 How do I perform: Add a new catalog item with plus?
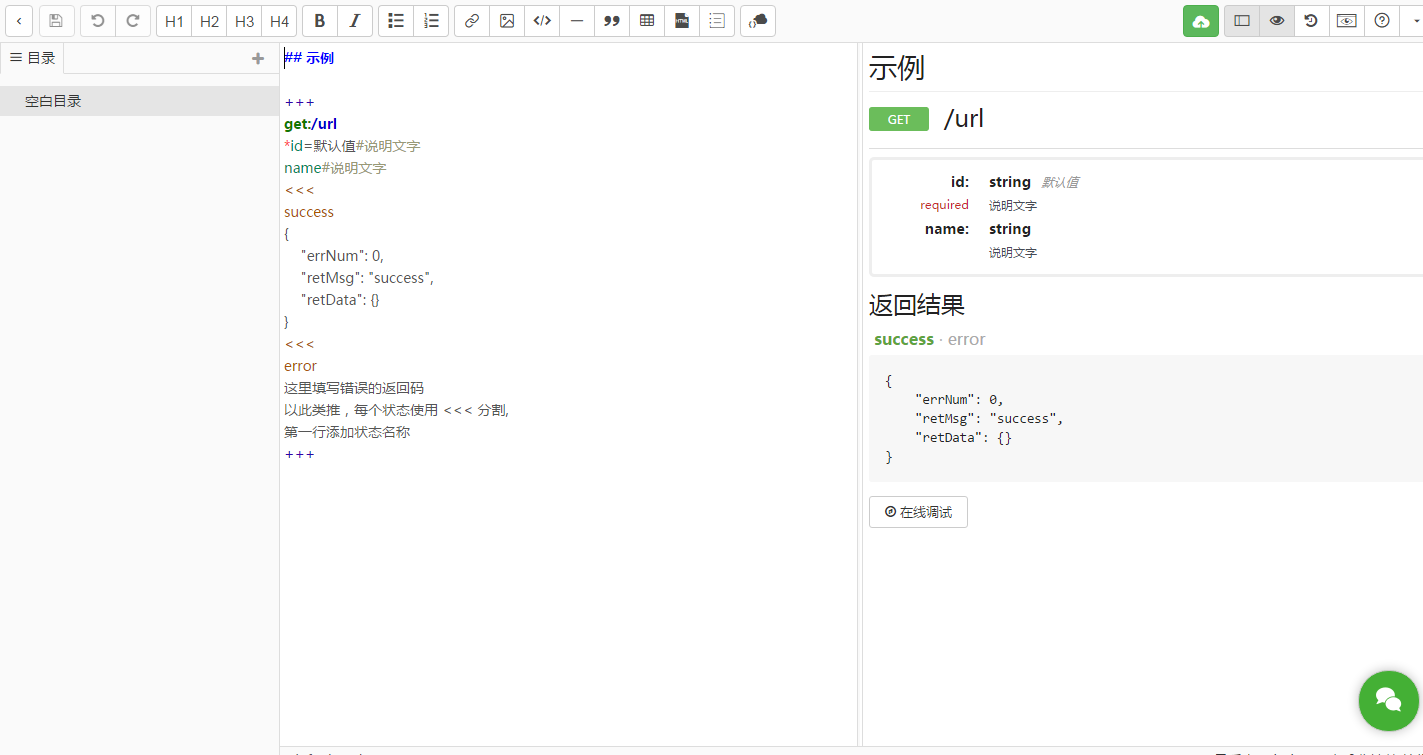(x=258, y=58)
